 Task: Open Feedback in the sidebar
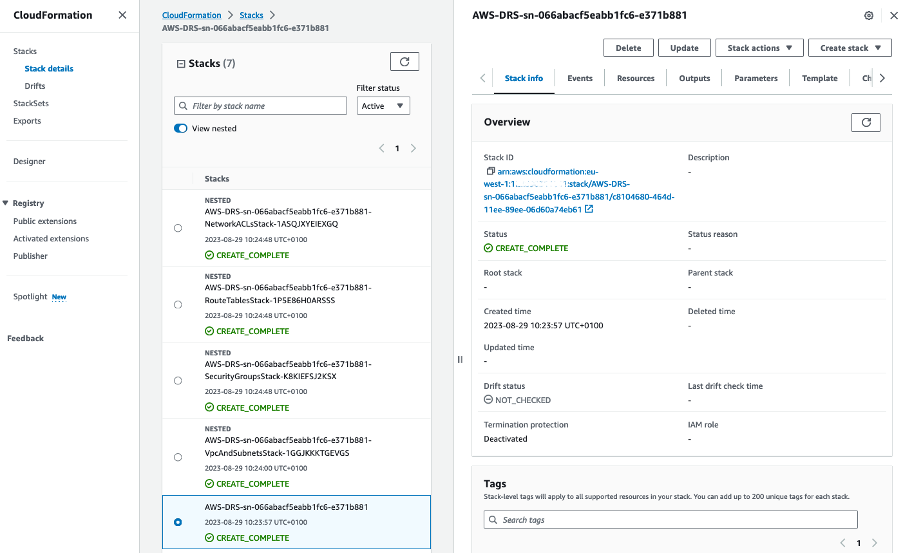[x=25, y=338]
